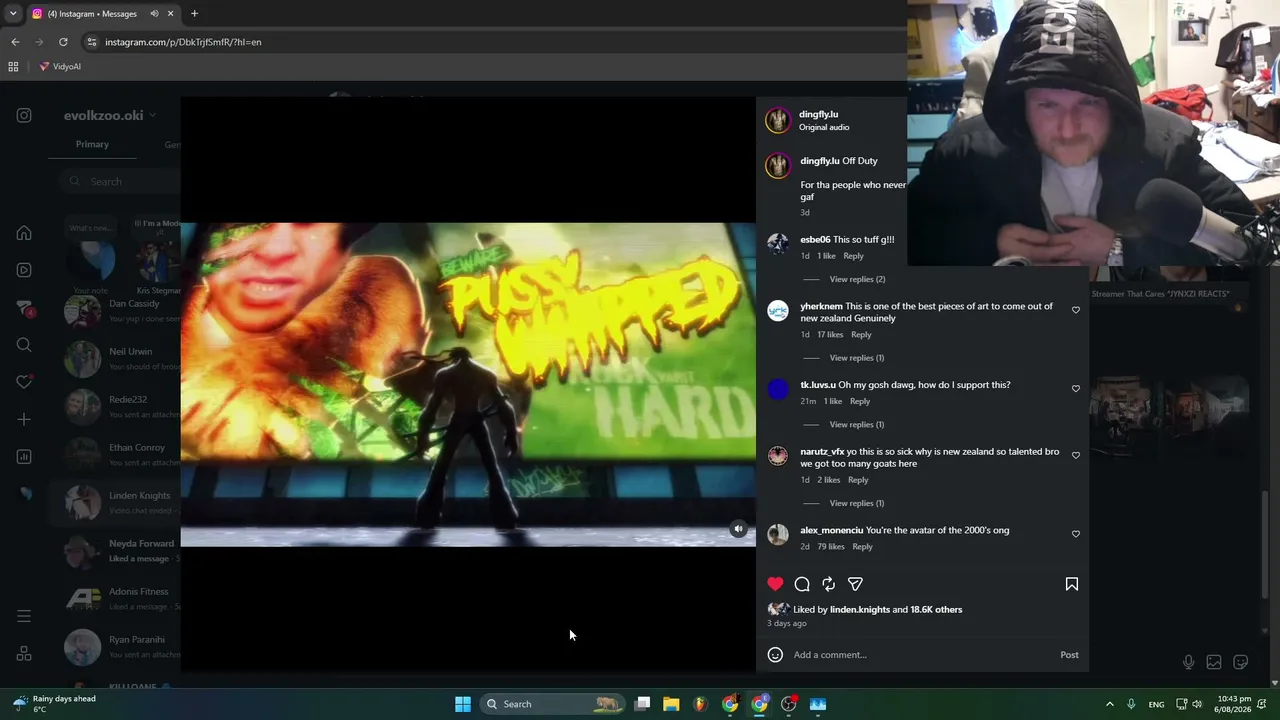Open the Windows Start menu
The image size is (1280, 720).
click(463, 704)
